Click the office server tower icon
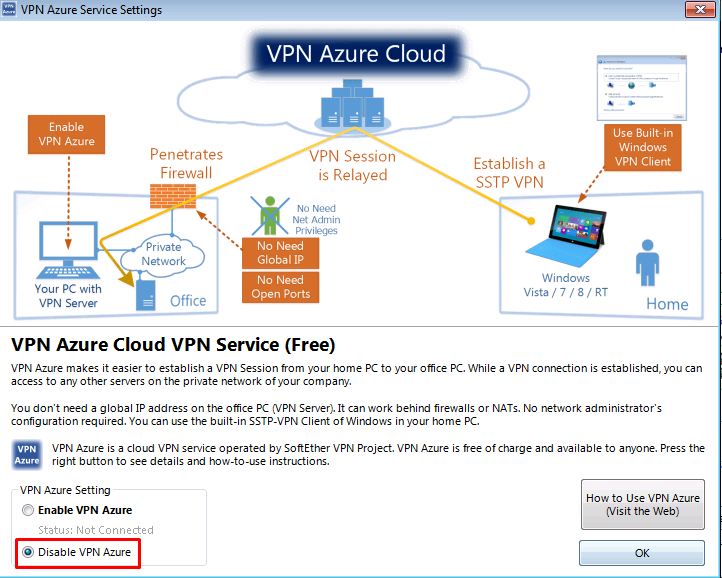The image size is (722, 578). [146, 296]
